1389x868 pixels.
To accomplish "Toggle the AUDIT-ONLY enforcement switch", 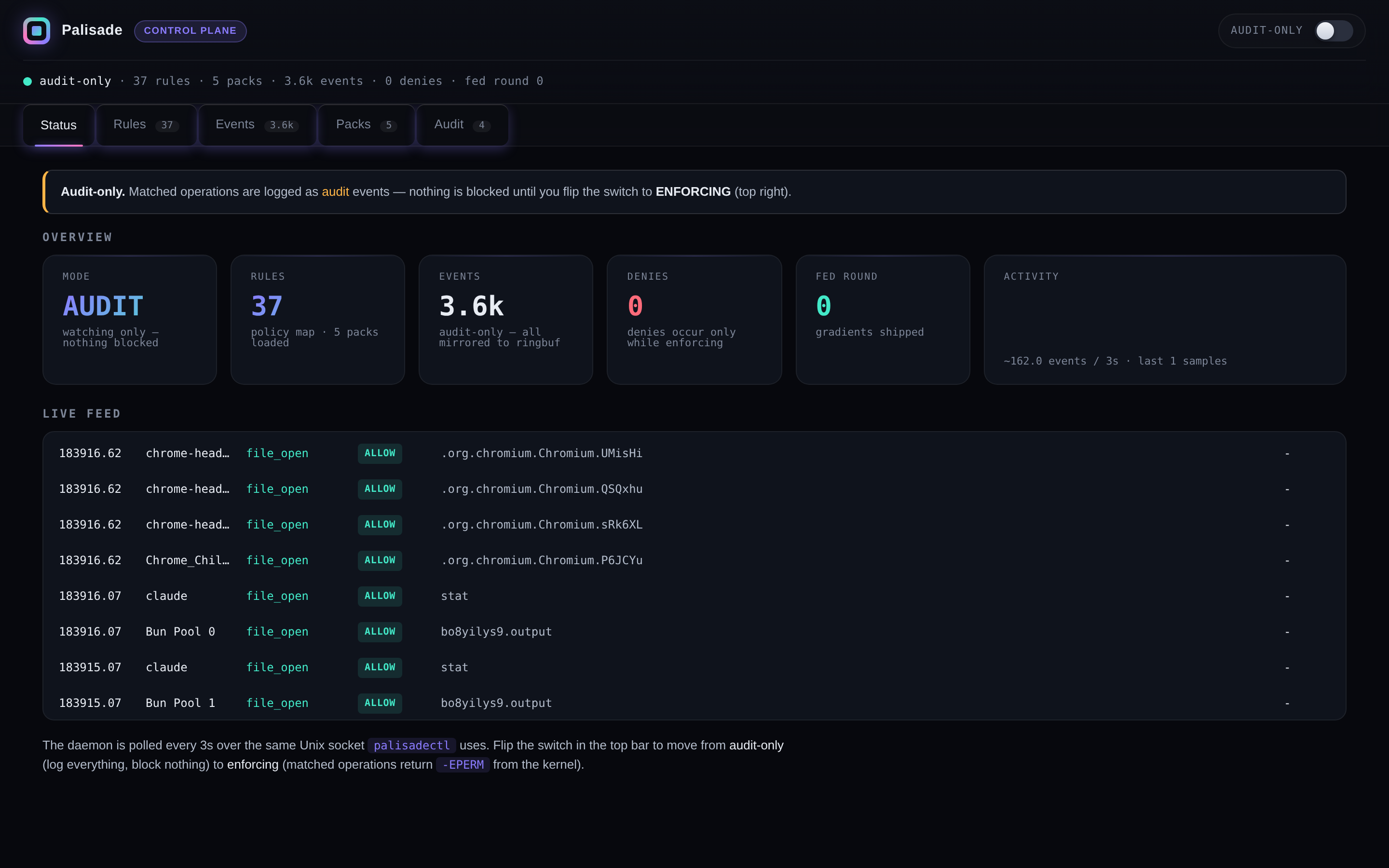I will (x=1334, y=31).
